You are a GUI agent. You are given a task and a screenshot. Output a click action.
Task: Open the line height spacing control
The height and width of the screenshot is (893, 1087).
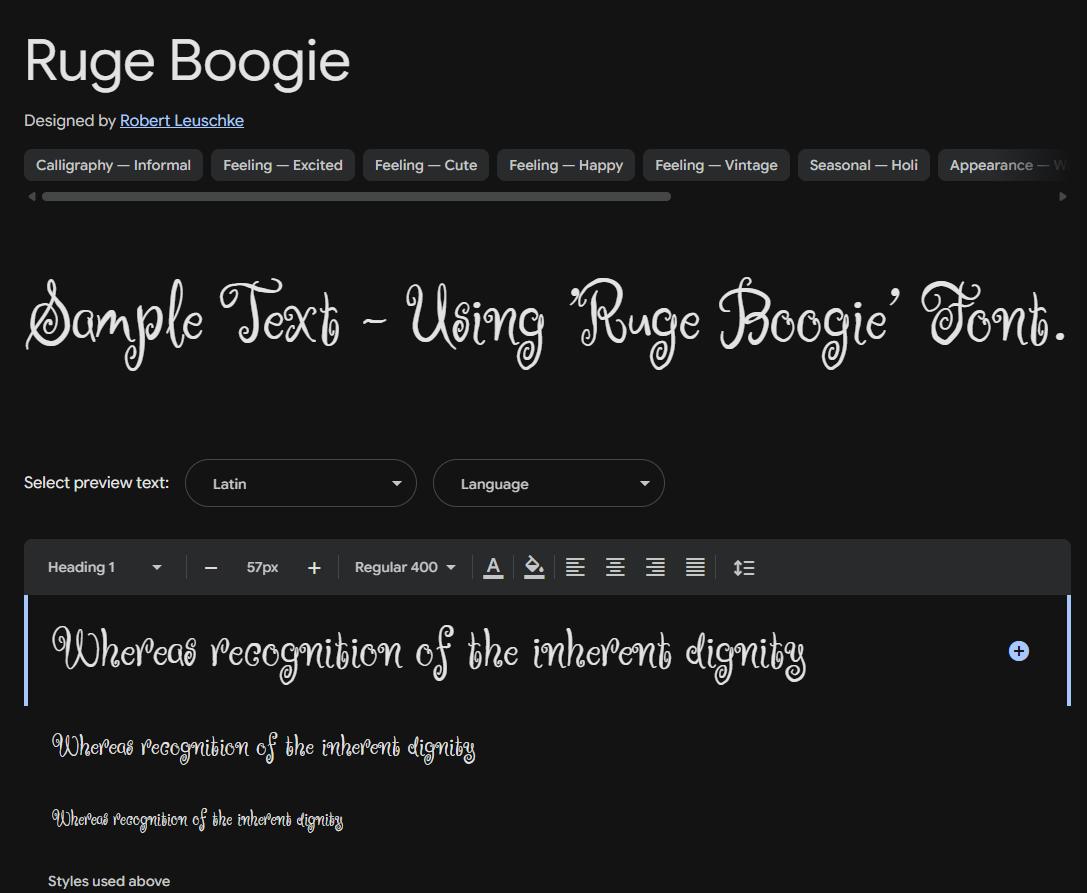pyautogui.click(x=744, y=568)
